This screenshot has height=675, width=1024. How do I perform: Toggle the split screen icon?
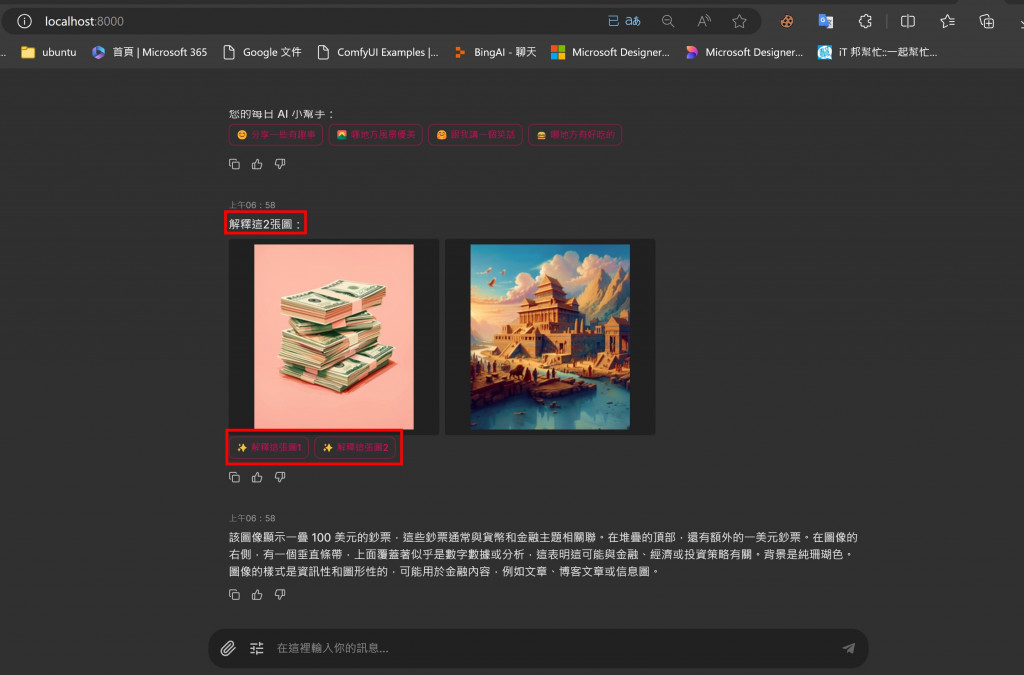[908, 21]
